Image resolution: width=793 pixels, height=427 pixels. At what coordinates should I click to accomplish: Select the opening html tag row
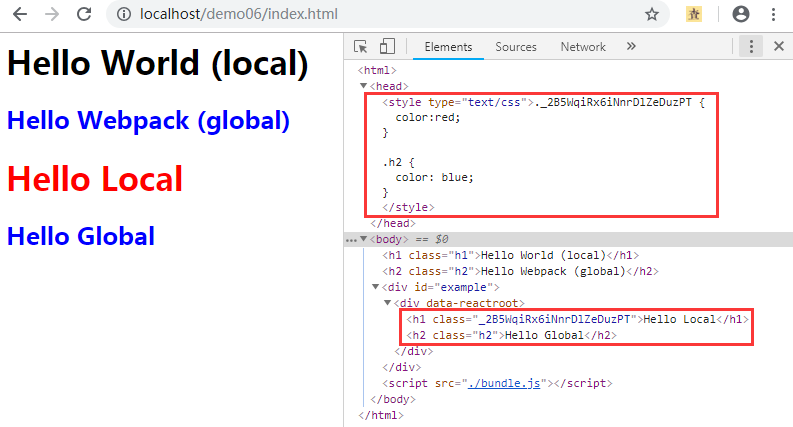pos(377,70)
